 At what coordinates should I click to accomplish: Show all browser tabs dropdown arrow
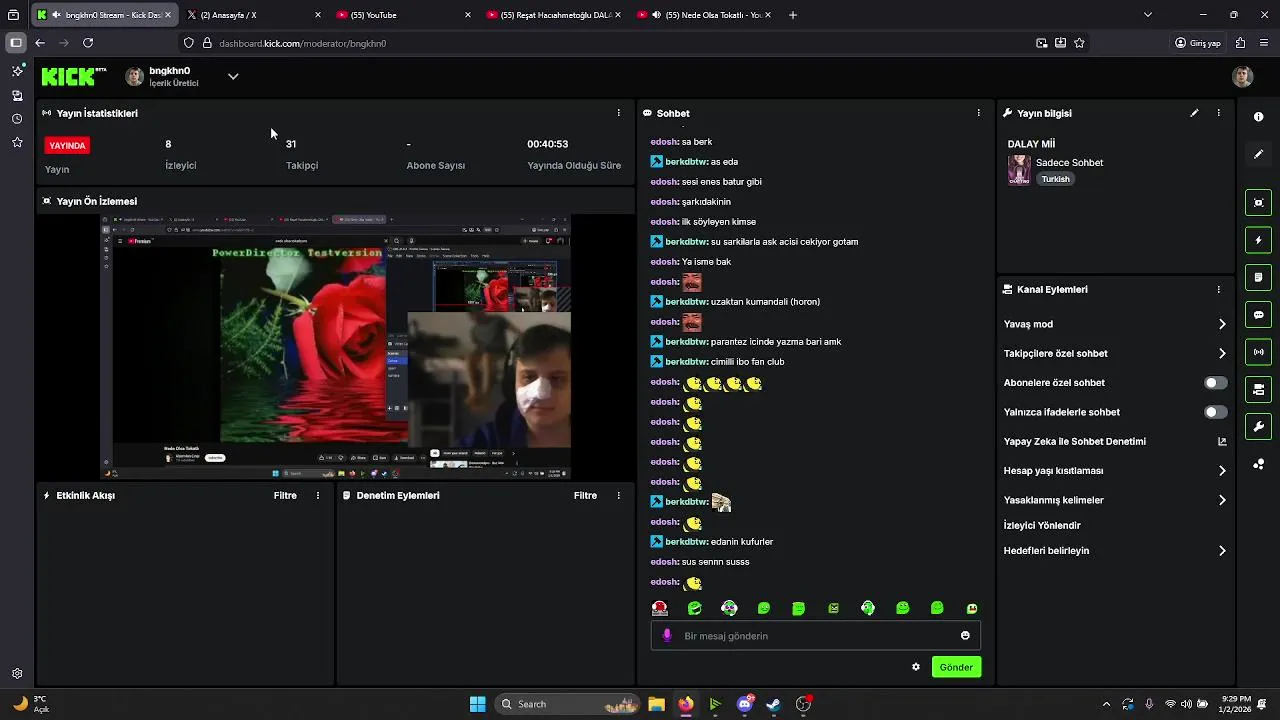click(1147, 15)
